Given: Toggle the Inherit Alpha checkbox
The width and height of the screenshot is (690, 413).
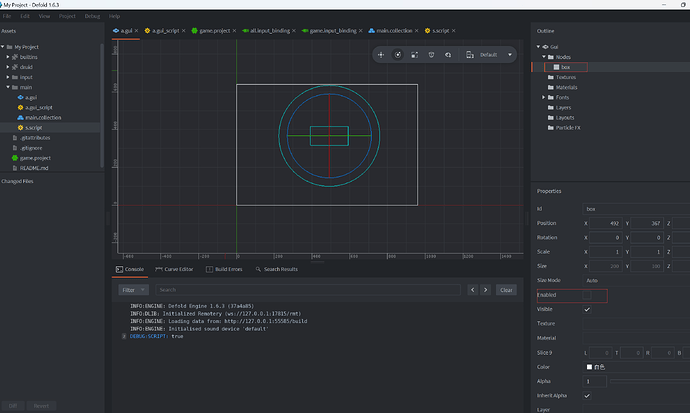Looking at the screenshot, I should click(x=587, y=395).
